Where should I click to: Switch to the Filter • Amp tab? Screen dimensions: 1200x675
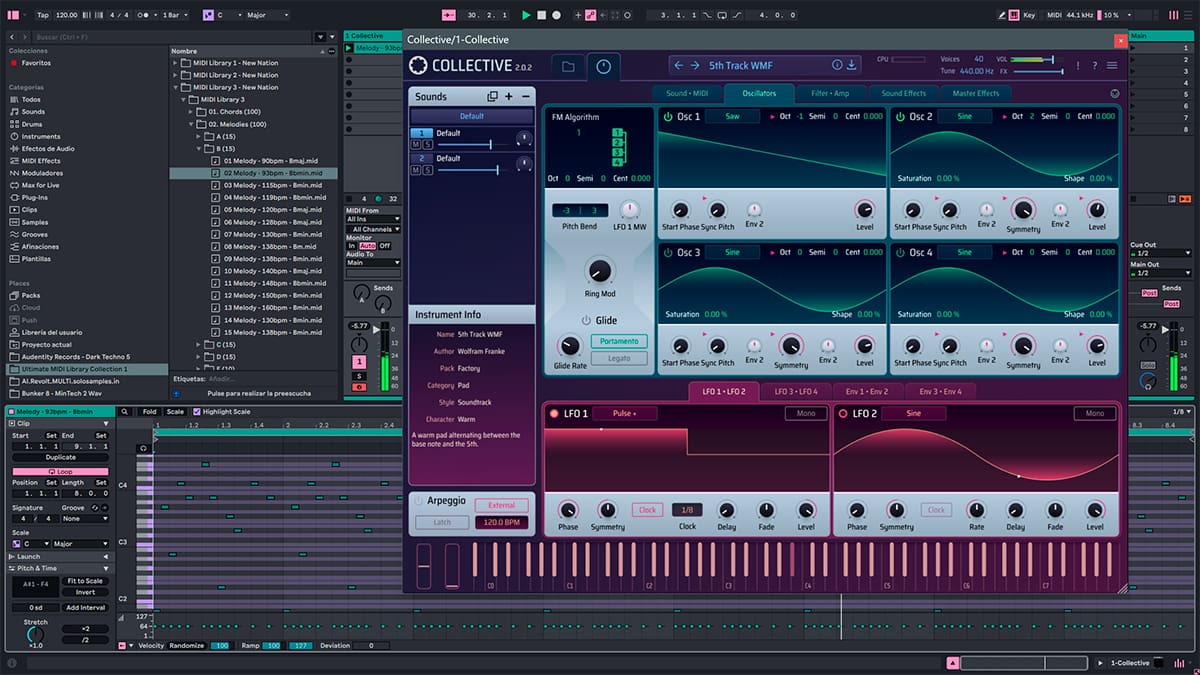[x=830, y=93]
